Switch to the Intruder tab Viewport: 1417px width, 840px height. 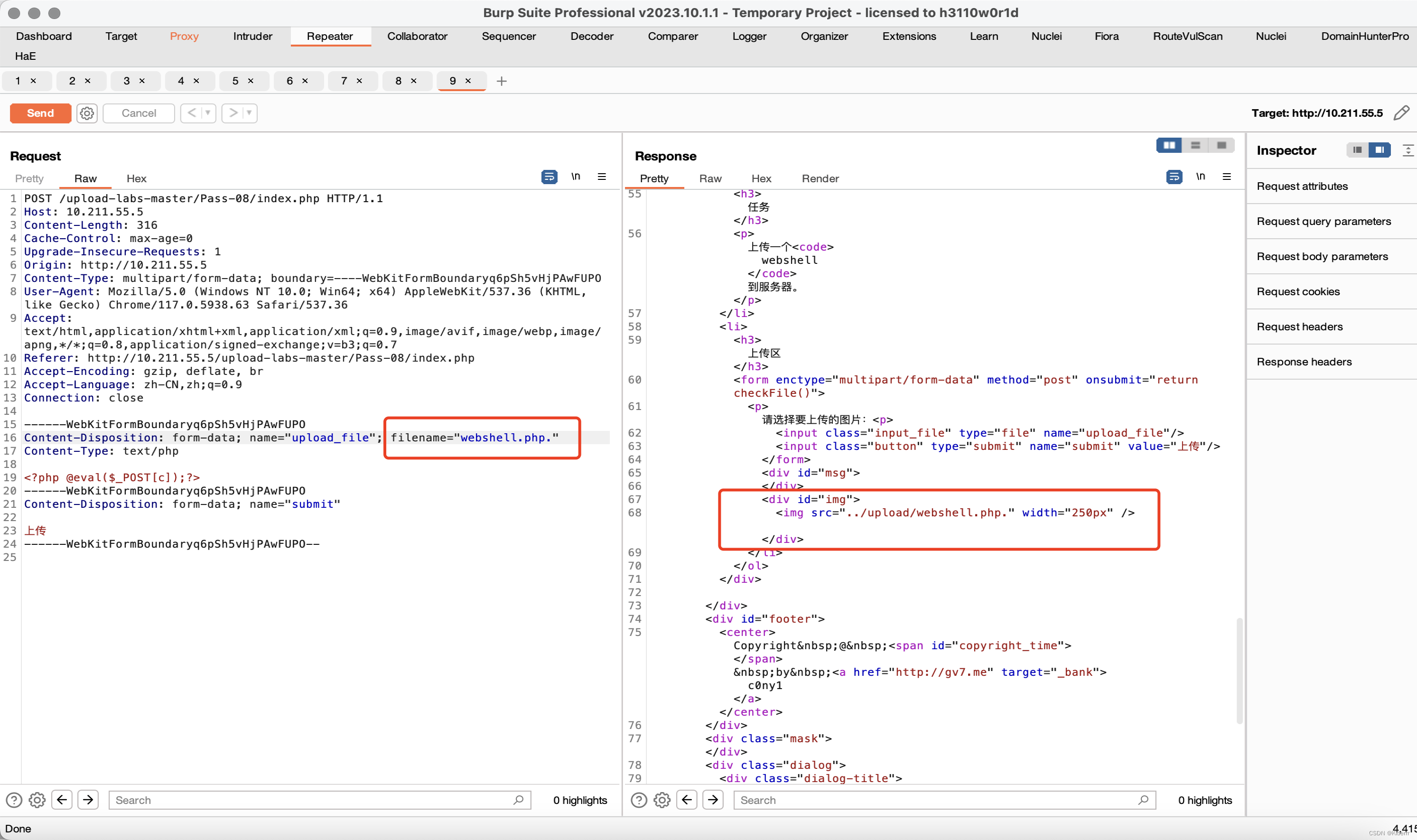pyautogui.click(x=252, y=36)
